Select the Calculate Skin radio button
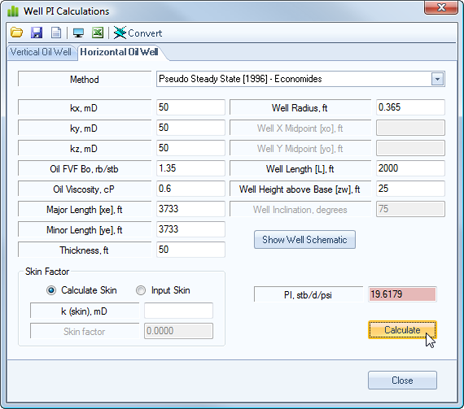This screenshot has height=409, width=464. pos(51,290)
